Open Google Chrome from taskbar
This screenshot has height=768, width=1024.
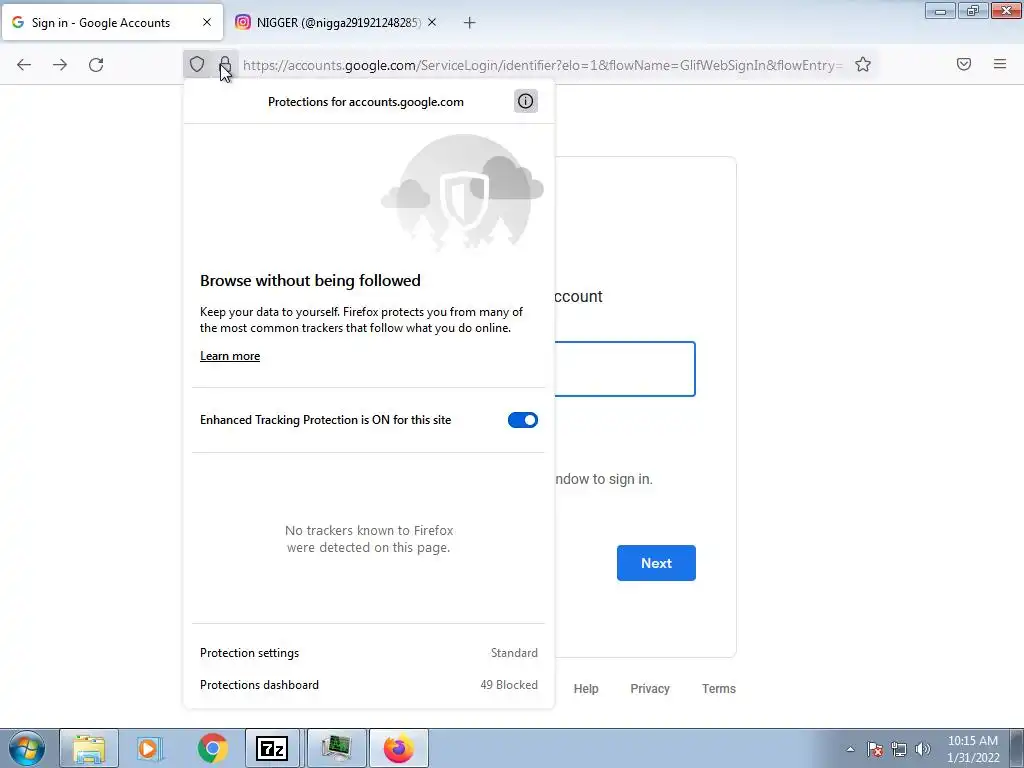click(212, 748)
